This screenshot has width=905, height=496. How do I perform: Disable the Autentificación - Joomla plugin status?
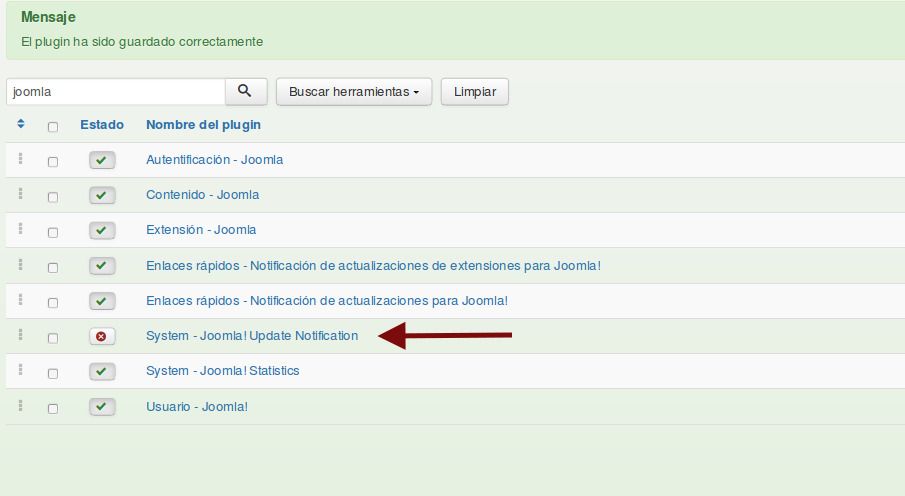coord(102,160)
